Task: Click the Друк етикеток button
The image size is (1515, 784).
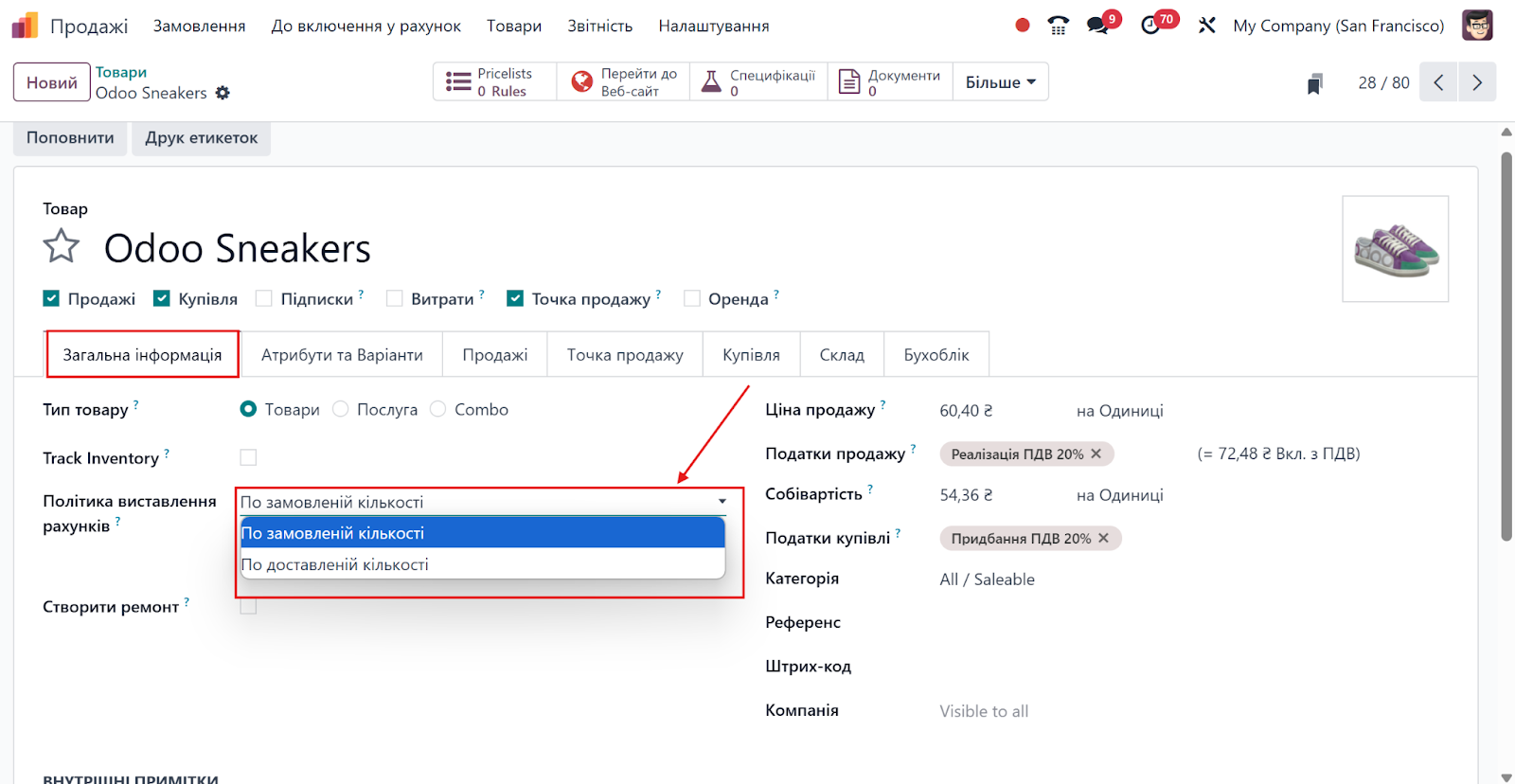Action: (x=201, y=137)
